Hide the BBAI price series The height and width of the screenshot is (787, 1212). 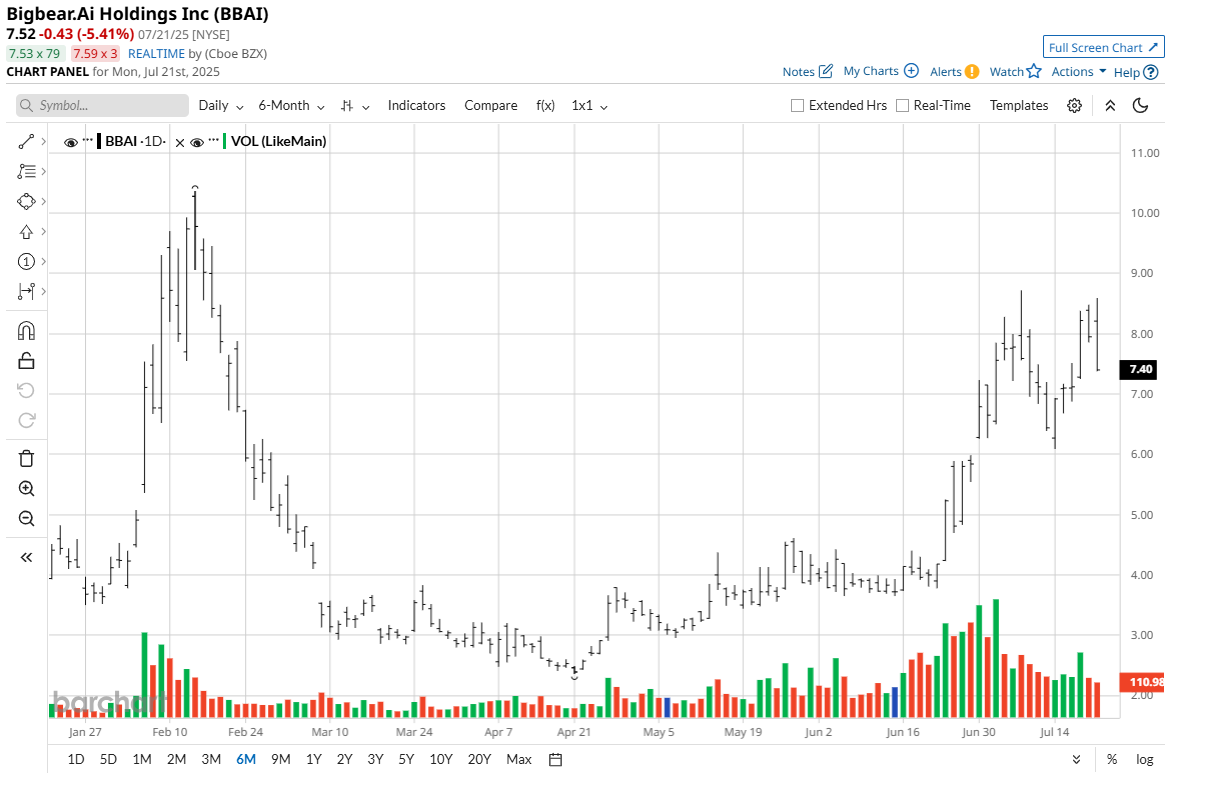coord(71,142)
